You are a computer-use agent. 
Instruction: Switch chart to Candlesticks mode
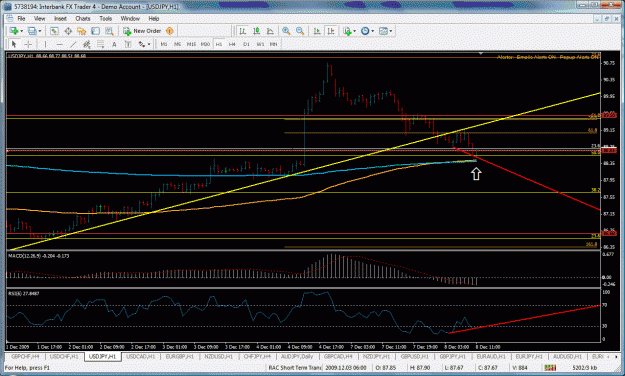[x=256, y=31]
